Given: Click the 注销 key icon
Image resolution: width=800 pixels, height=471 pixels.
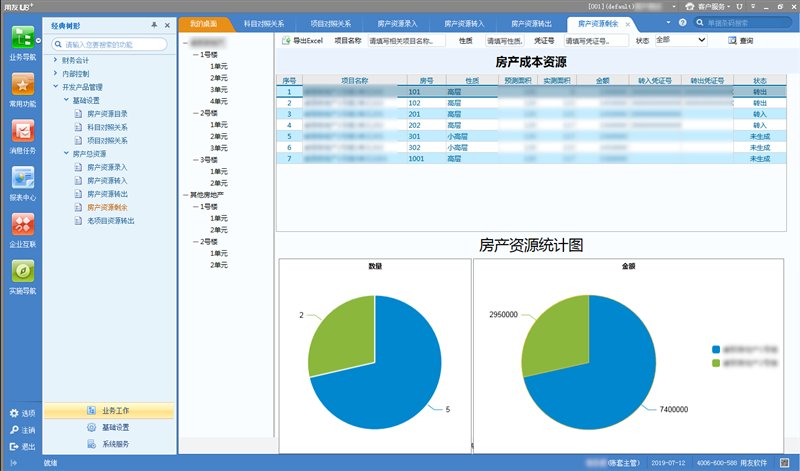Looking at the screenshot, I should point(14,430).
